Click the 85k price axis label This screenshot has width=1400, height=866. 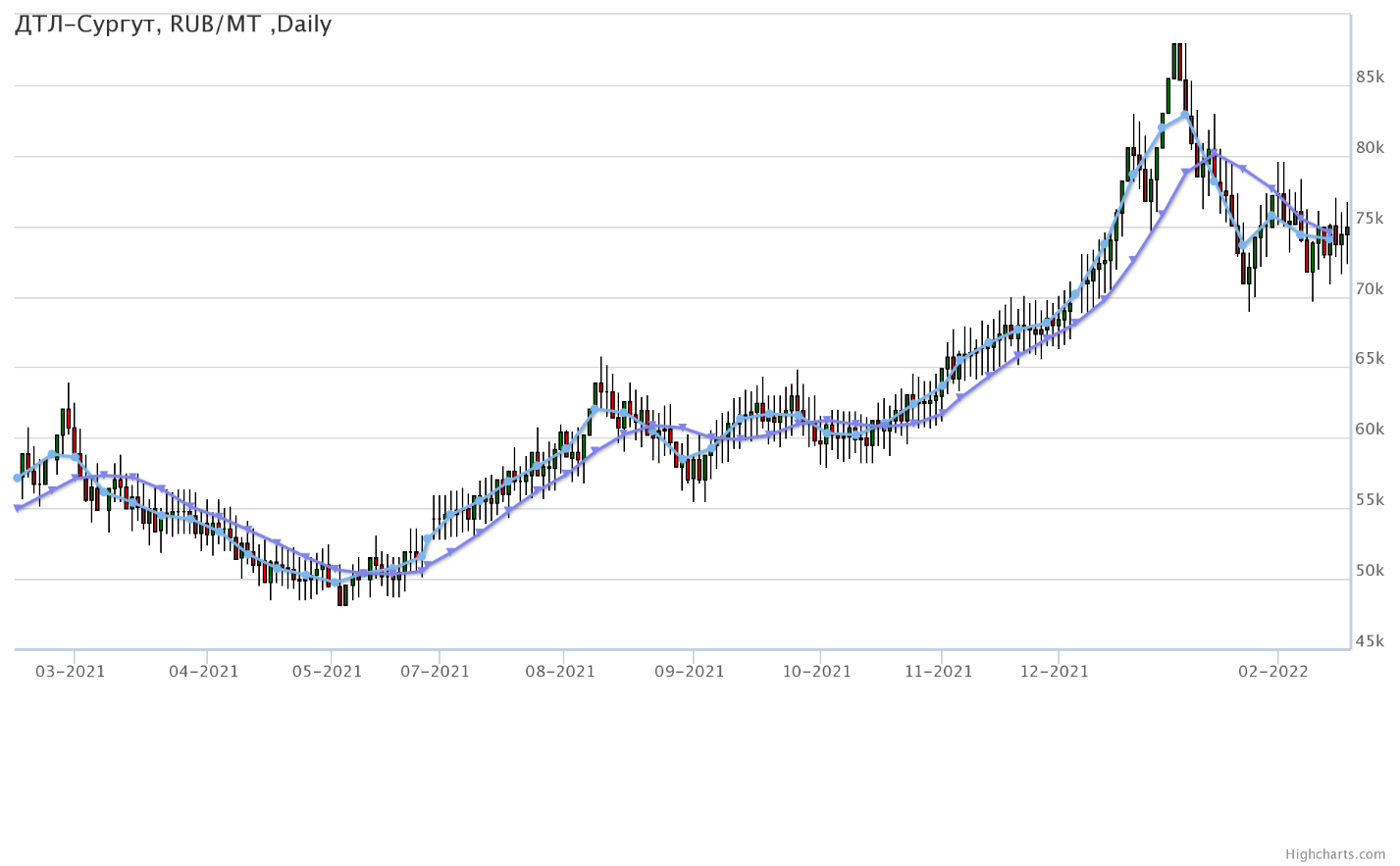coord(1370,76)
